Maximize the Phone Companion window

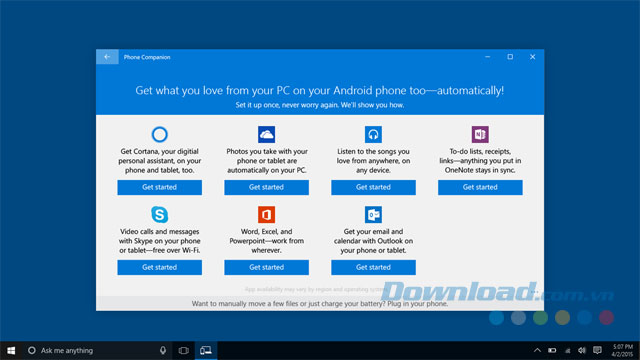(x=510, y=57)
